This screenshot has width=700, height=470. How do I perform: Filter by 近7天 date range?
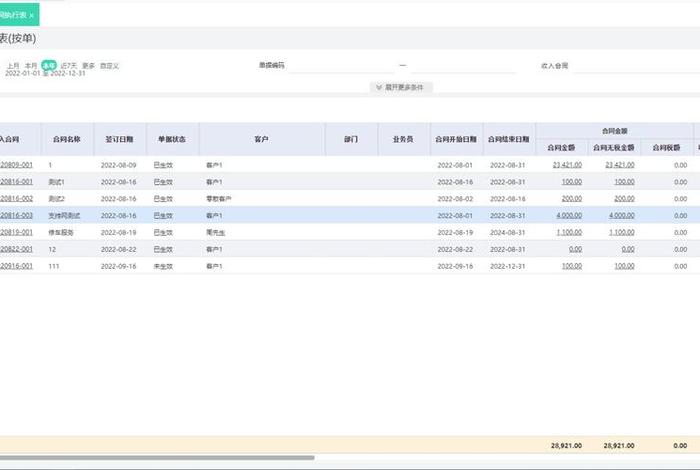click(68, 66)
